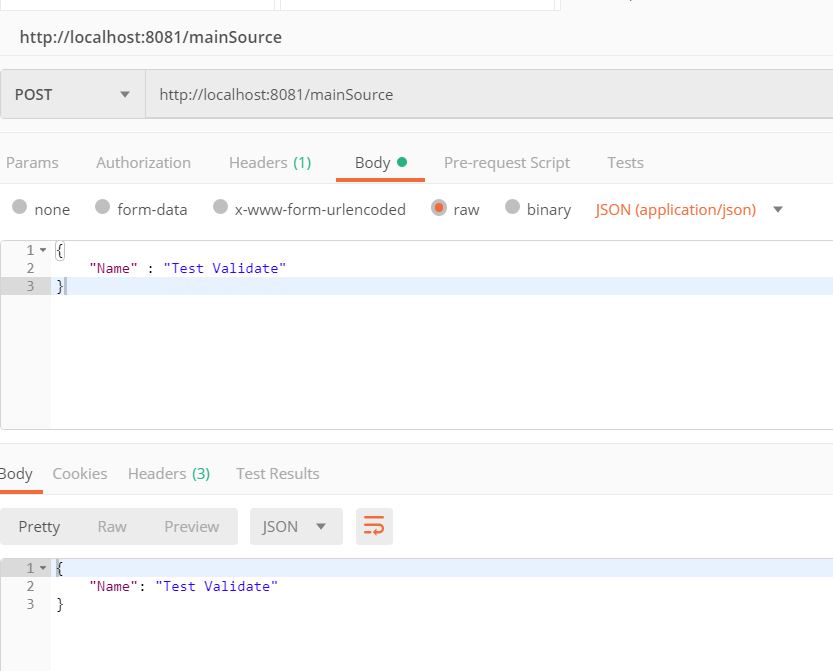The image size is (833, 671).
Task: Open the request Tests tab
Action: [x=625, y=162]
